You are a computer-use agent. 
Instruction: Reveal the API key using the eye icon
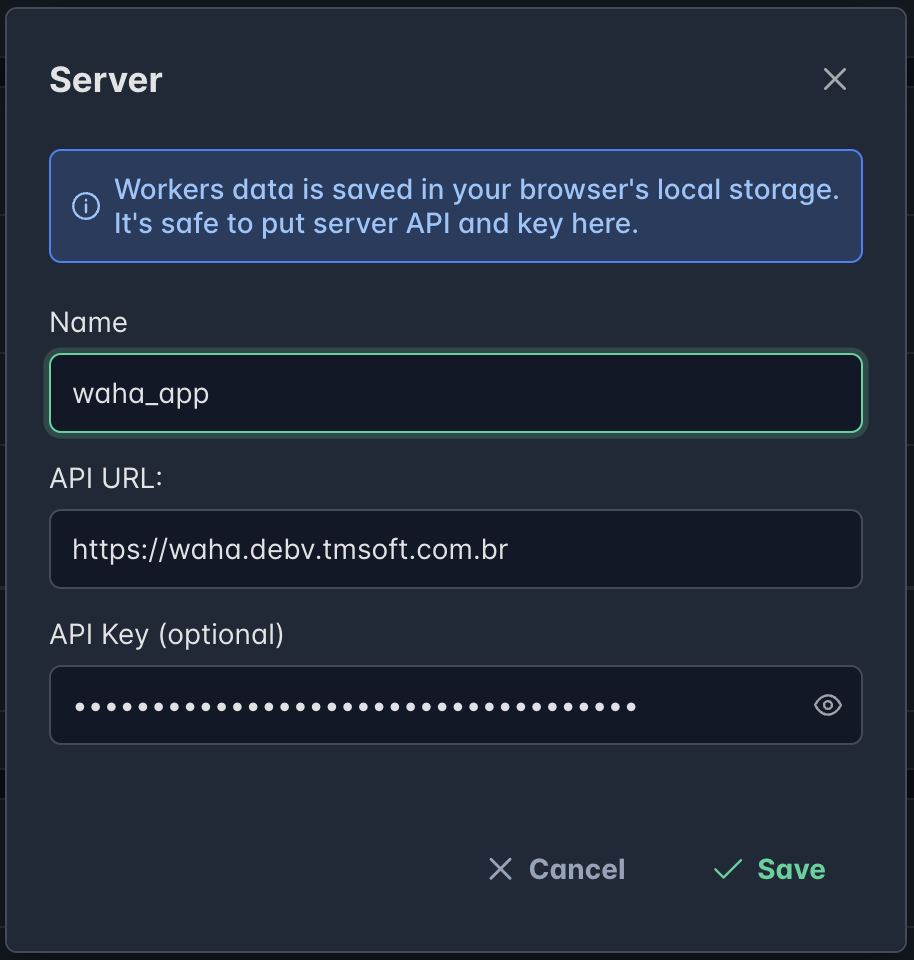tap(828, 705)
